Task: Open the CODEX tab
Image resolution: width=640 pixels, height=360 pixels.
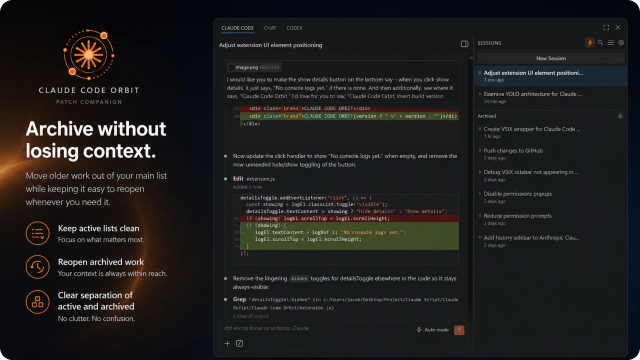Action: pos(294,28)
